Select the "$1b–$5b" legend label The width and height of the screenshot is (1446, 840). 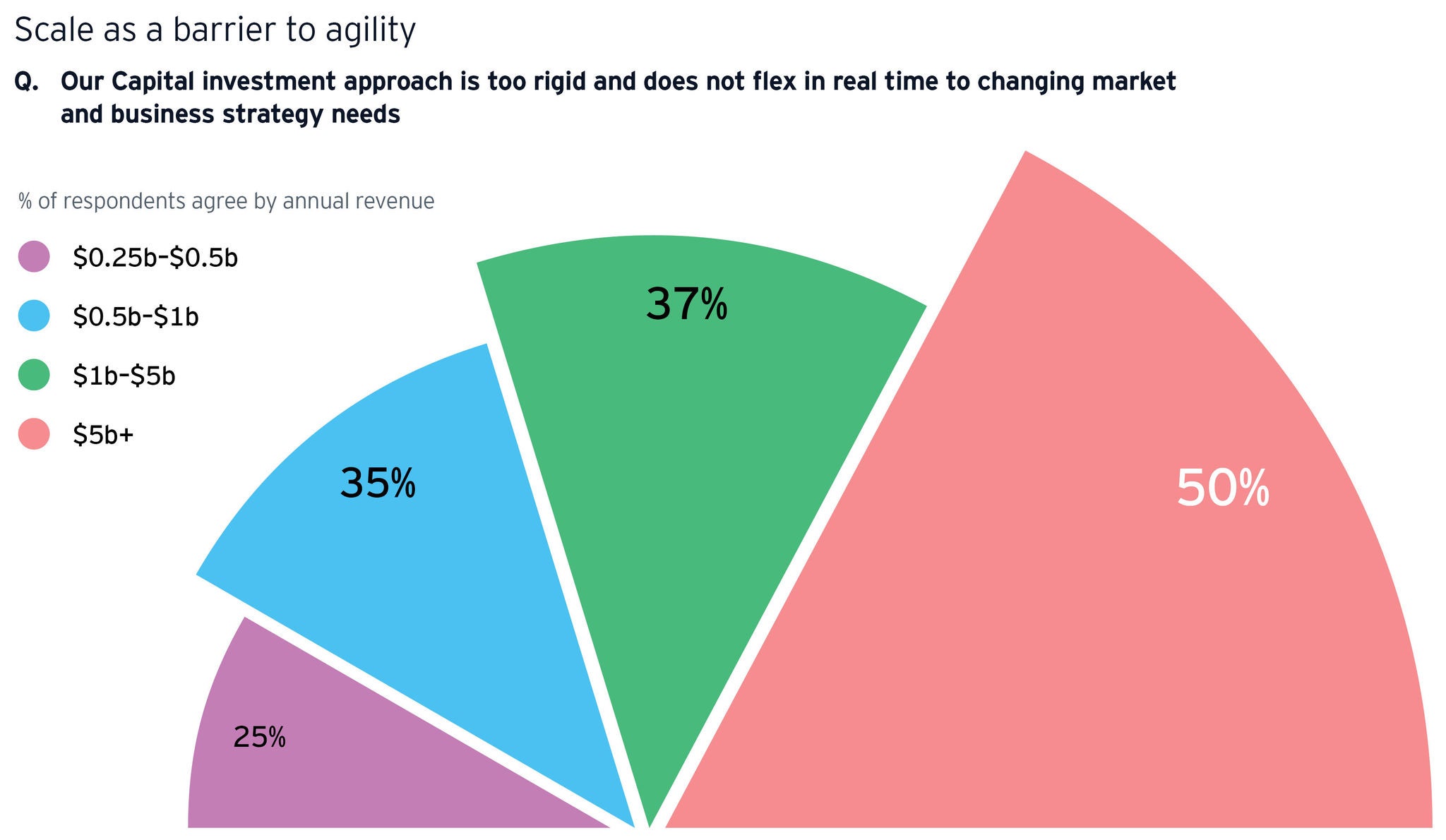coord(124,376)
